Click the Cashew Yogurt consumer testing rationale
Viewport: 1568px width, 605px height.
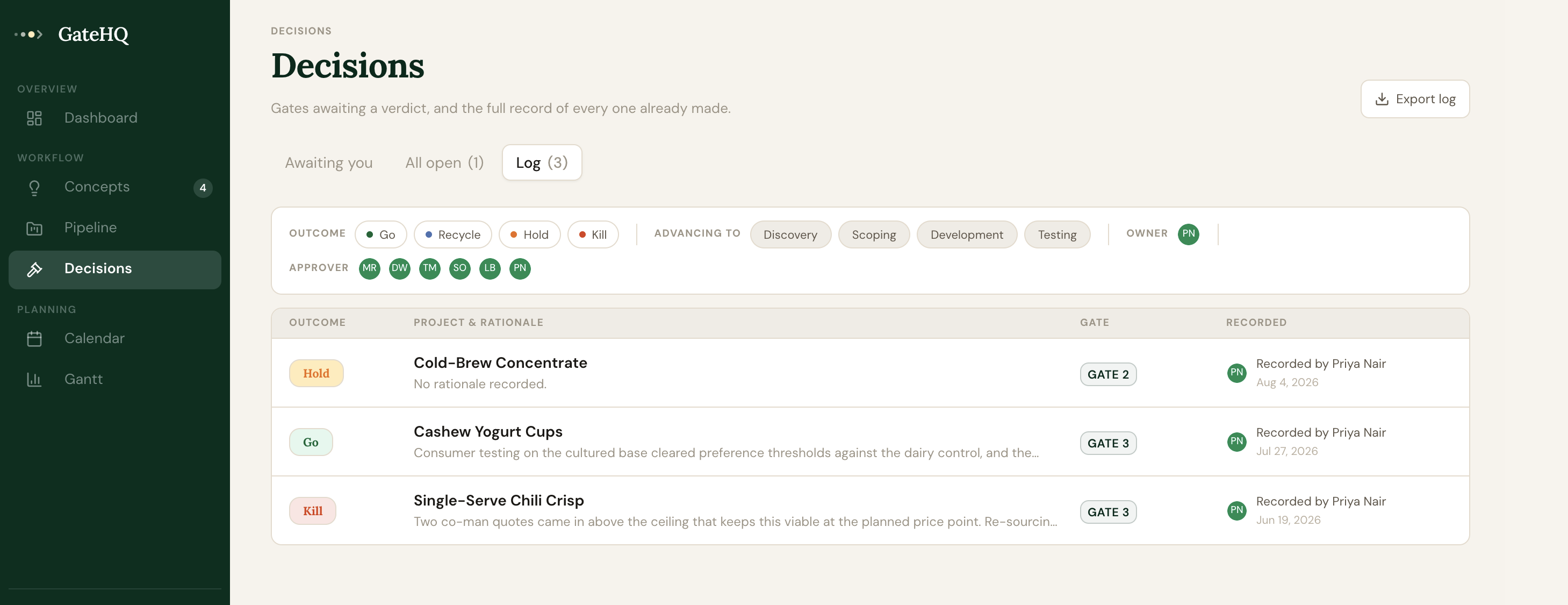pyautogui.click(x=725, y=453)
